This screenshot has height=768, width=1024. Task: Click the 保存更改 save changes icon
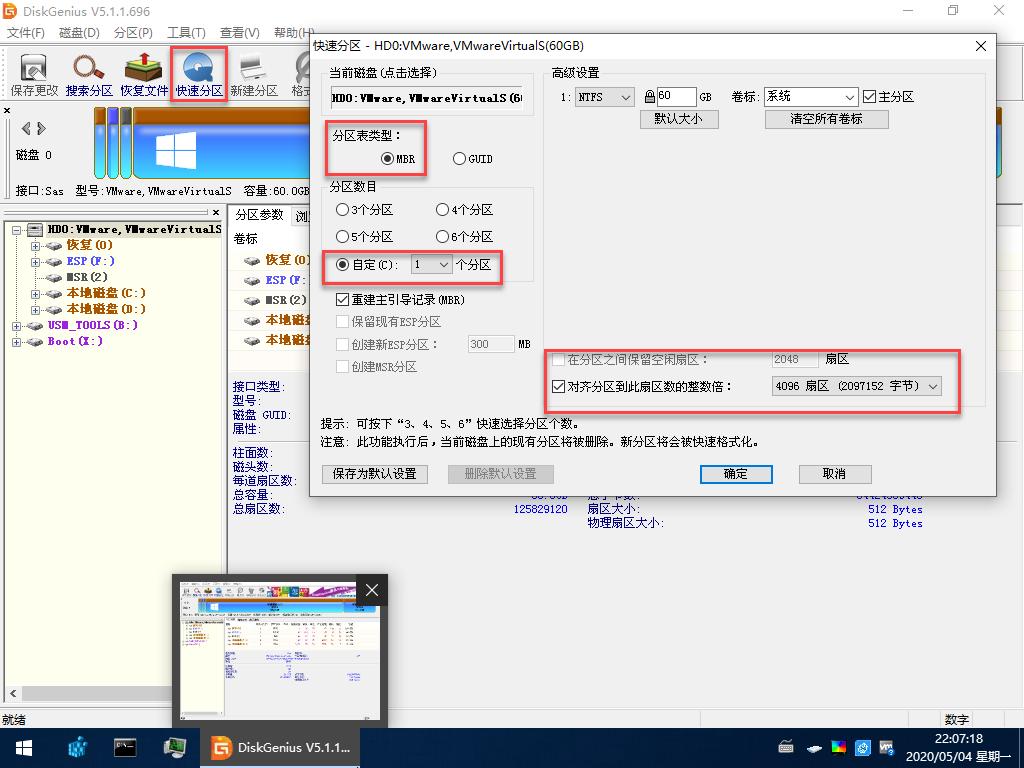click(33, 72)
